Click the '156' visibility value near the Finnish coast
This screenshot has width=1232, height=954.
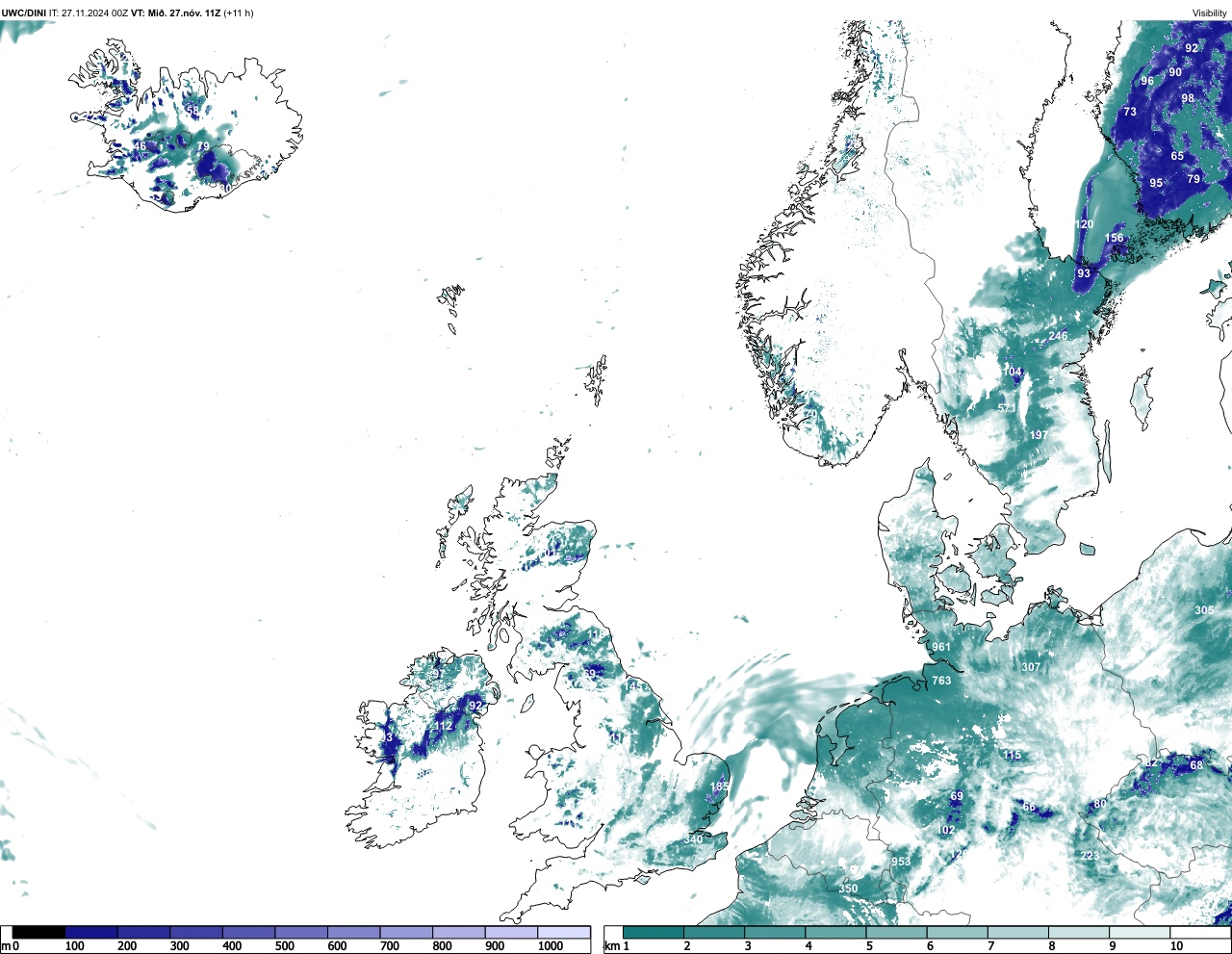[x=1114, y=238]
